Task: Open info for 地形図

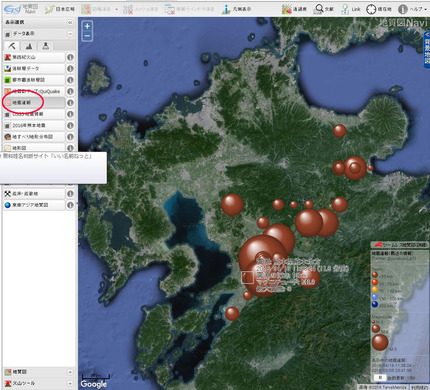Action: click(x=70, y=148)
